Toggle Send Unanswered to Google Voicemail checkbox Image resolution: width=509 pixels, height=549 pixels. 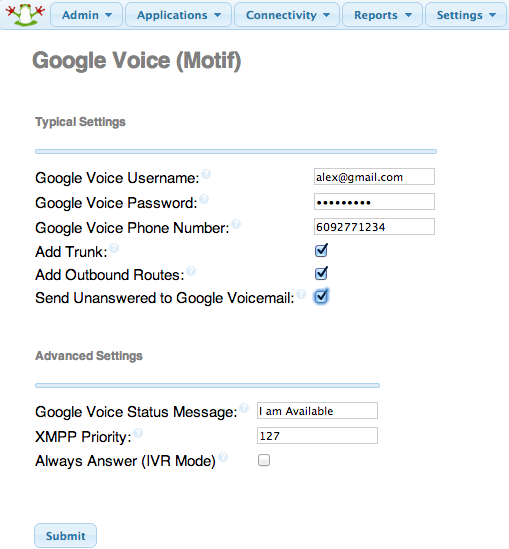pos(321,297)
